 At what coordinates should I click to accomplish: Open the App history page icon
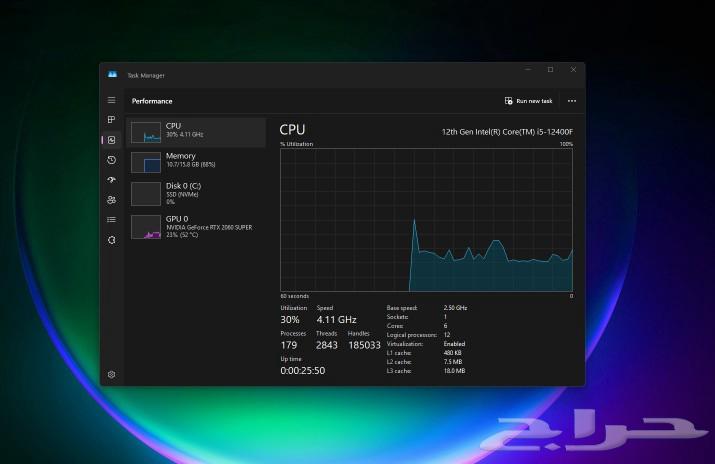[111, 160]
